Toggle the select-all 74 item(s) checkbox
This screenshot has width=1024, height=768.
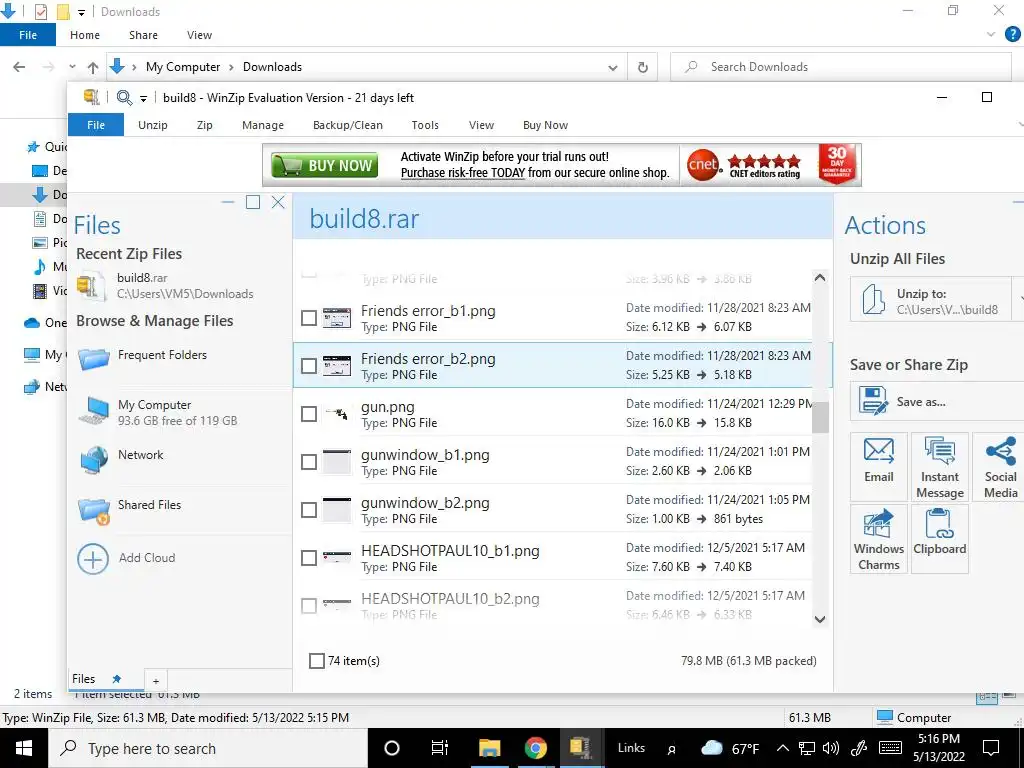pyautogui.click(x=316, y=661)
